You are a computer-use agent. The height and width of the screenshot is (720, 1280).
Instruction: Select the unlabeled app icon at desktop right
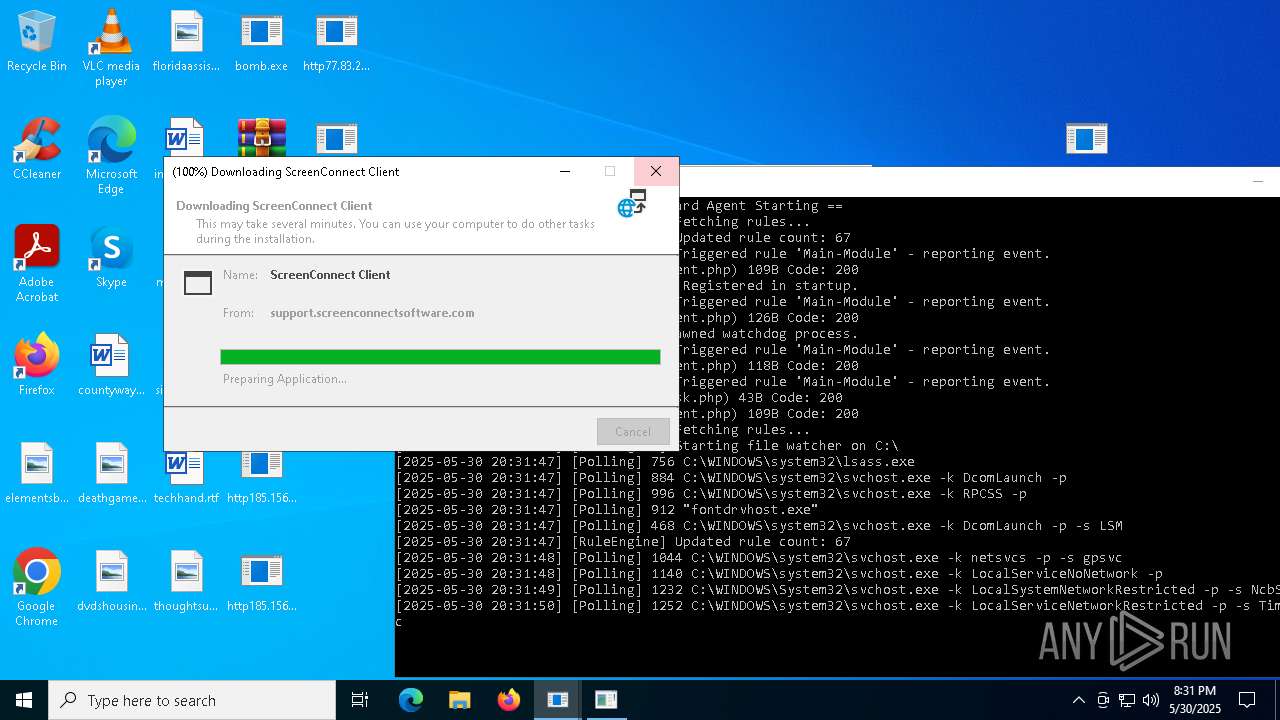[1086, 138]
